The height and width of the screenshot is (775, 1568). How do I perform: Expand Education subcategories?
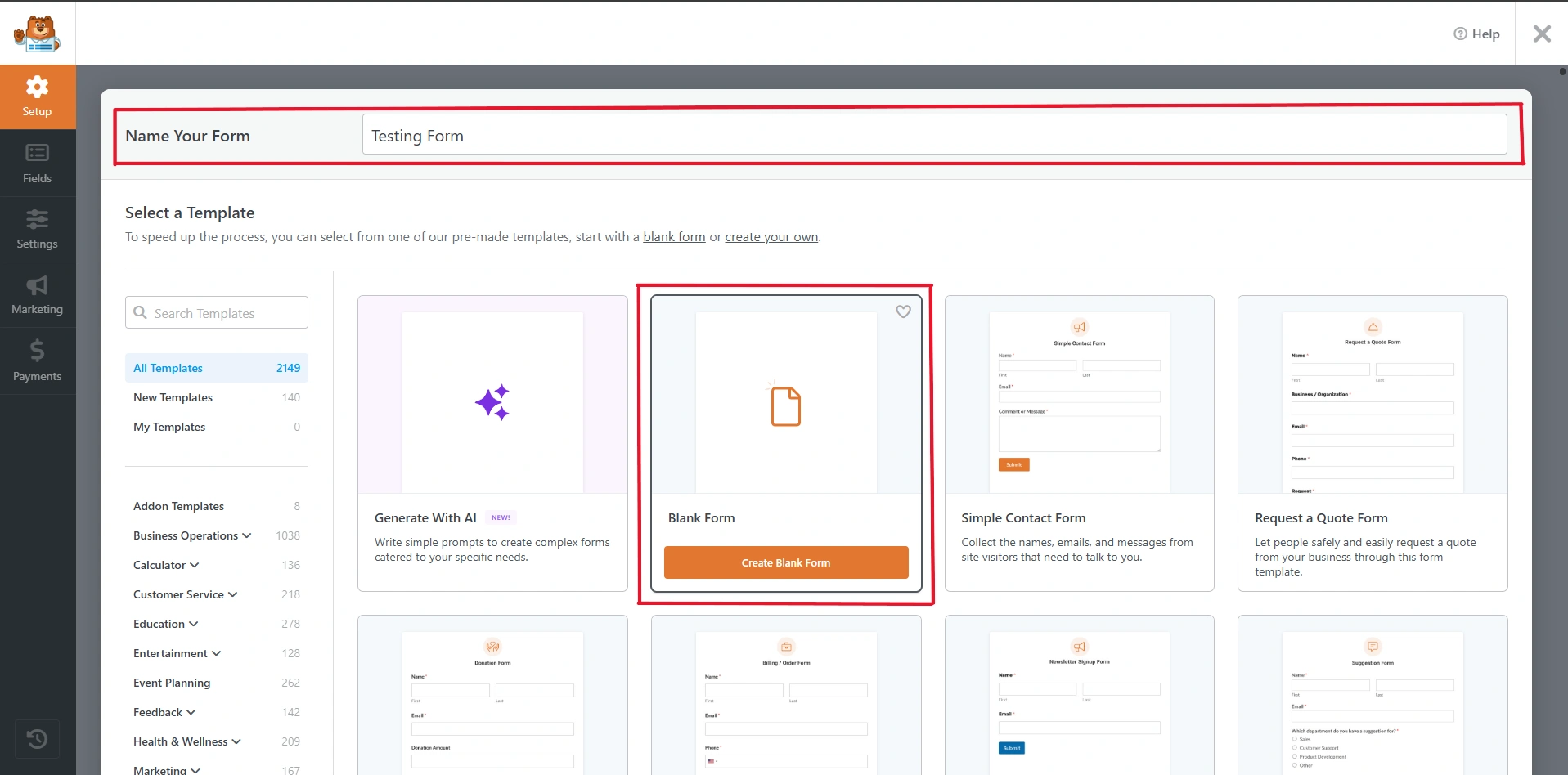coord(194,624)
